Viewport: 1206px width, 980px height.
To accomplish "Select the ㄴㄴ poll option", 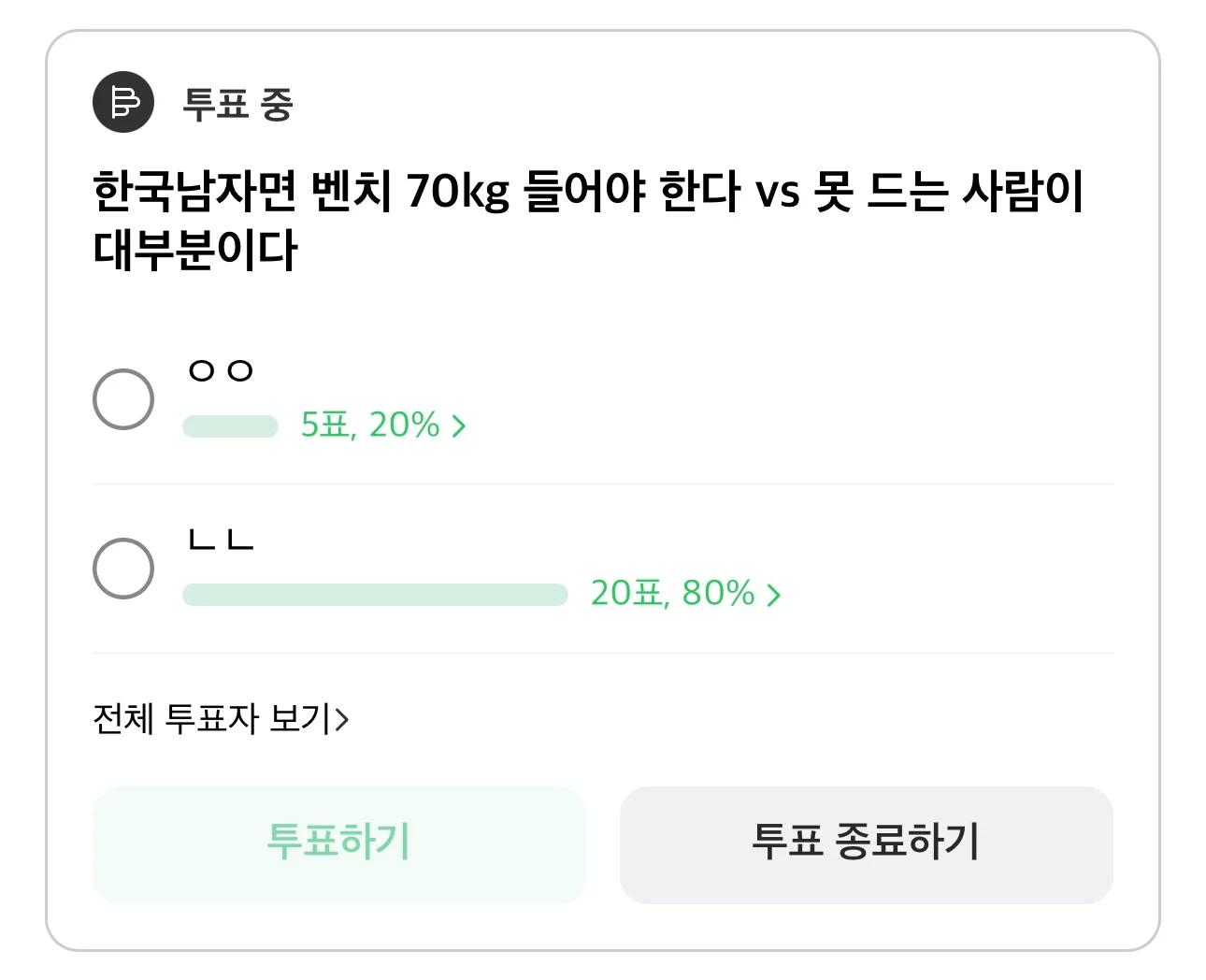I will tap(122, 569).
